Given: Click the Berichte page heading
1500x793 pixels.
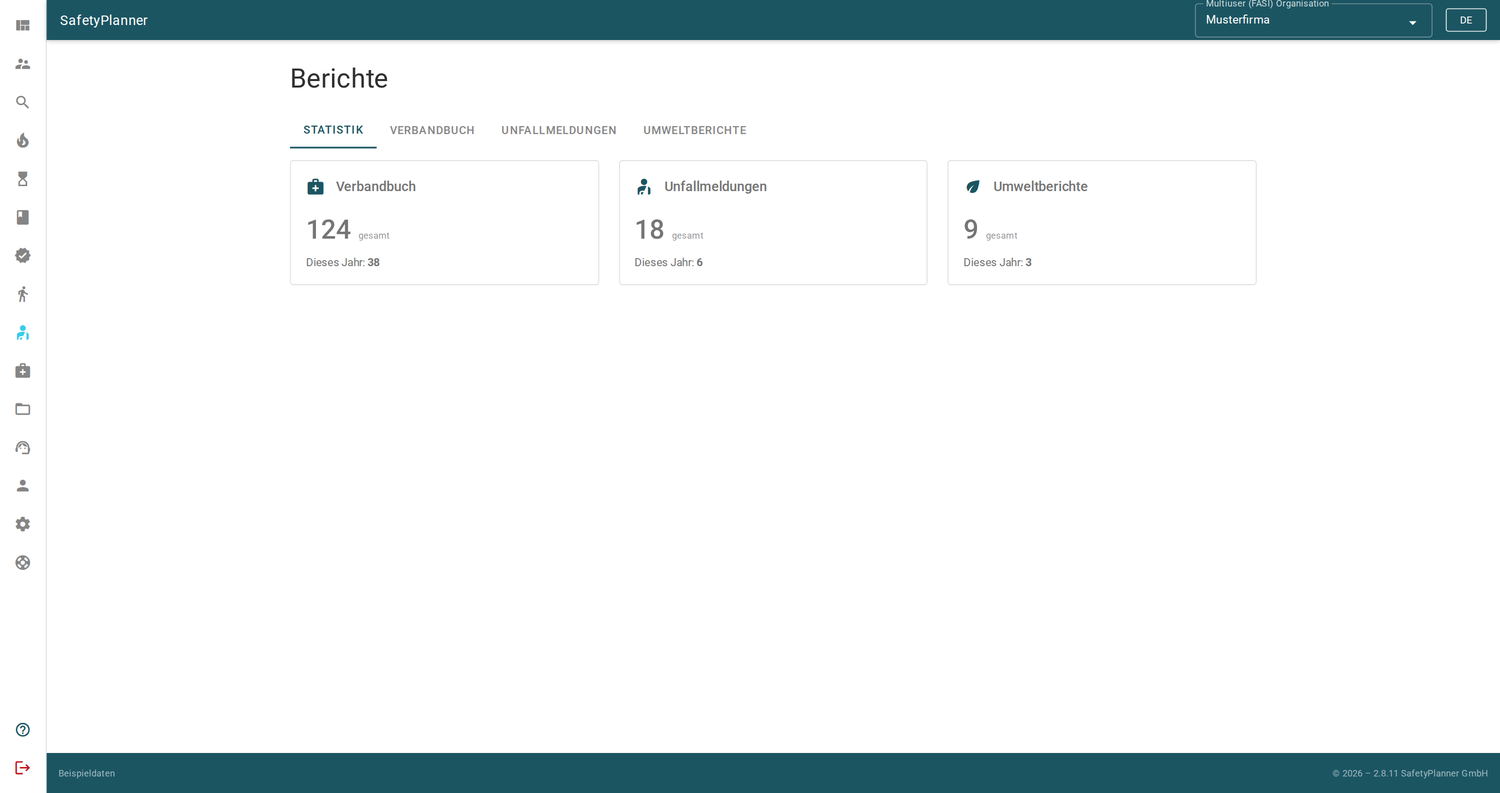Looking at the screenshot, I should coord(339,78).
